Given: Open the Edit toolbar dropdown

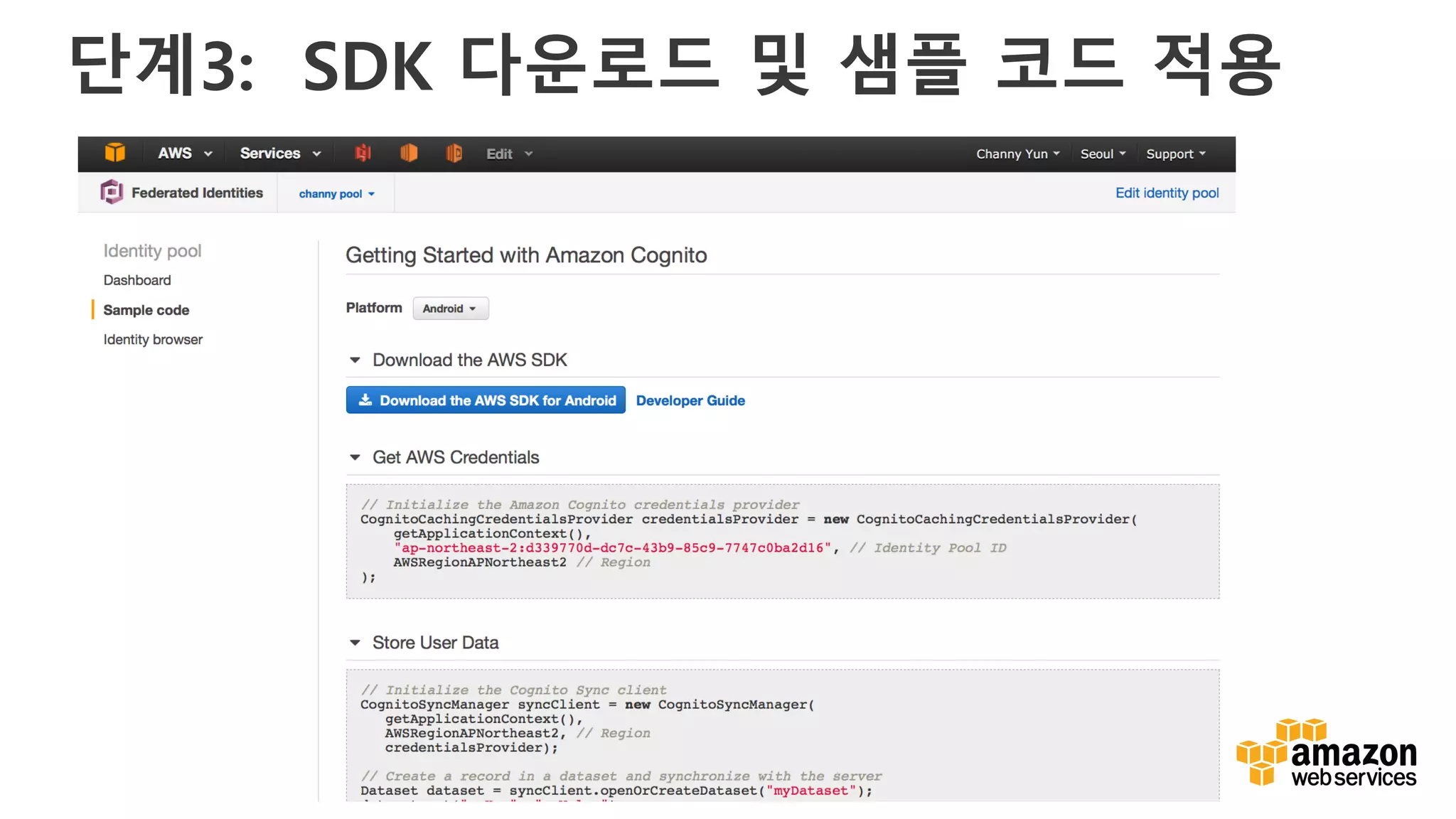Looking at the screenshot, I should [509, 154].
